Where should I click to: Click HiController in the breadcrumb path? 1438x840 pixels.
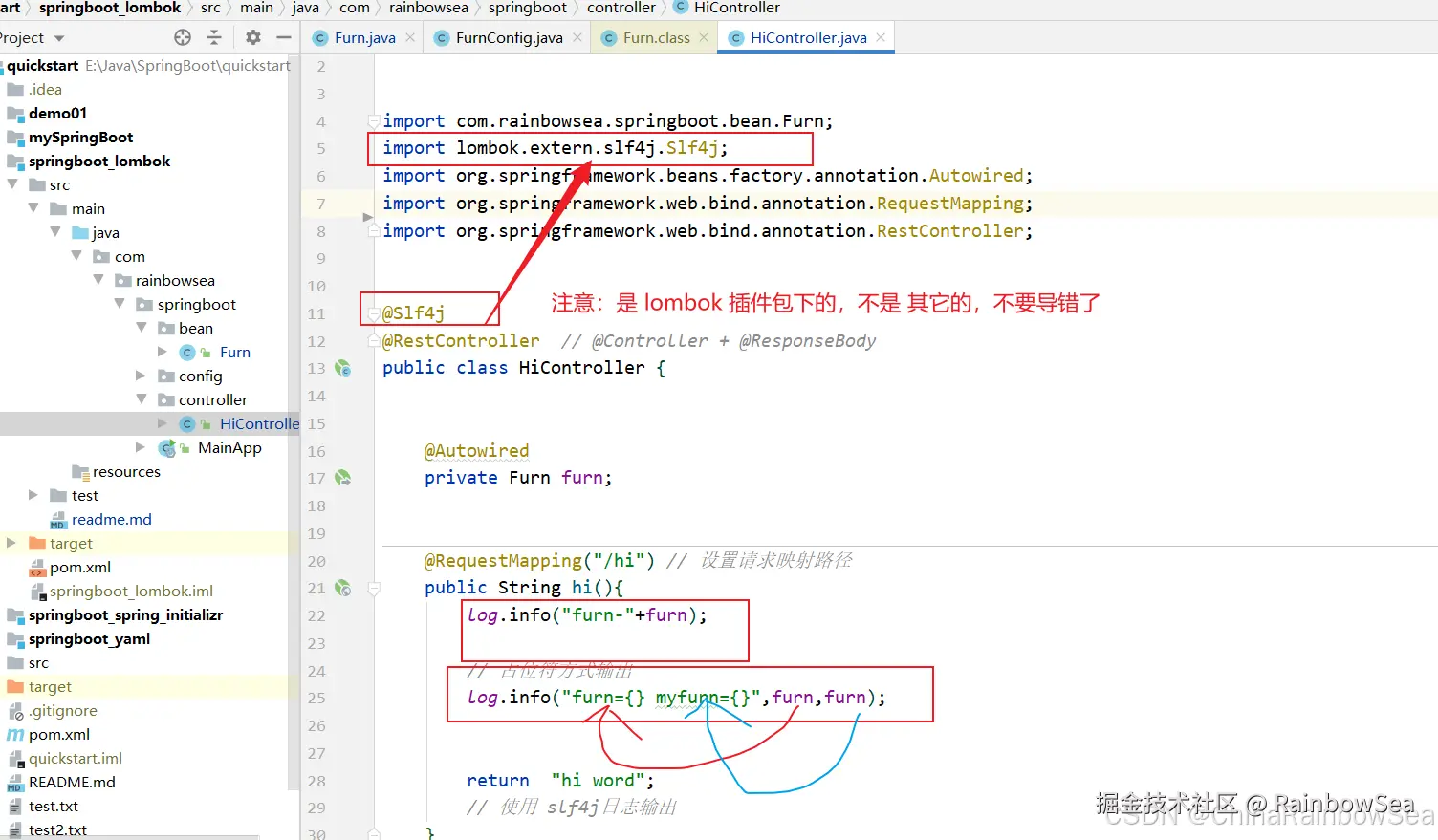click(737, 8)
